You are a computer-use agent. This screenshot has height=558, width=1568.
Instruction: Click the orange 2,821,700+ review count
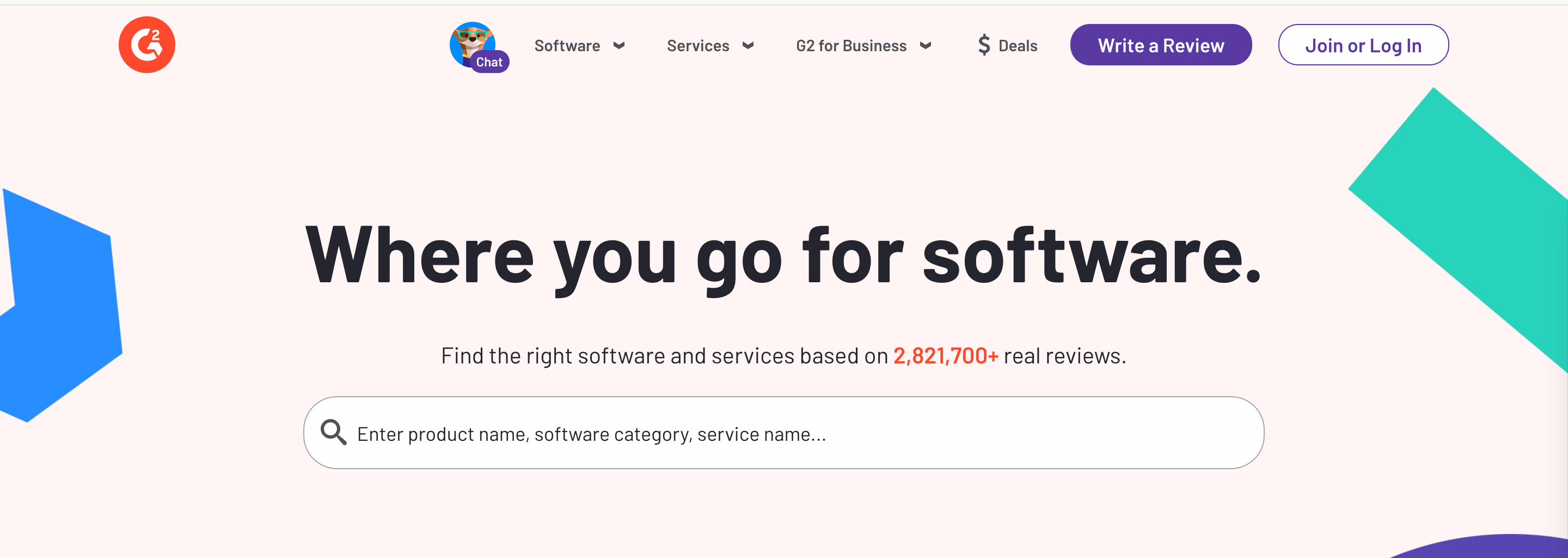click(945, 356)
